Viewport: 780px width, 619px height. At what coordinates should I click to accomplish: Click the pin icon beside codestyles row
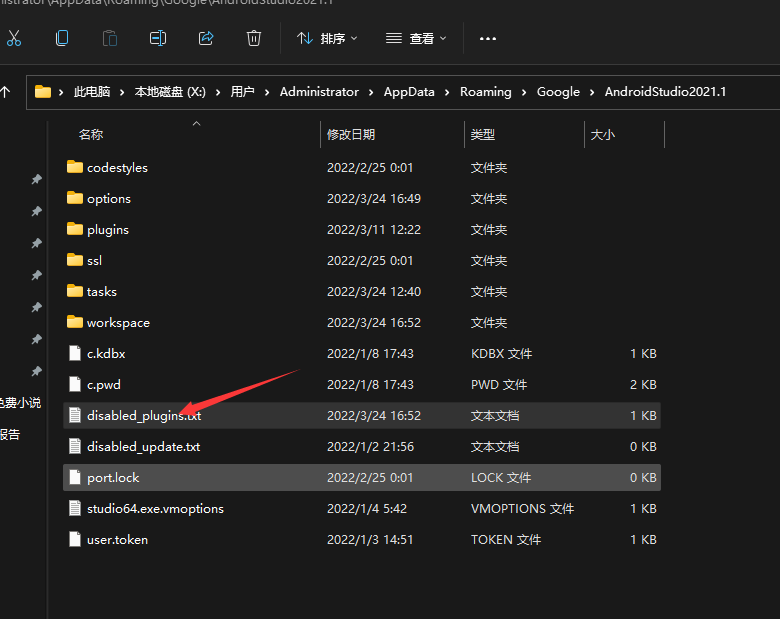click(37, 179)
